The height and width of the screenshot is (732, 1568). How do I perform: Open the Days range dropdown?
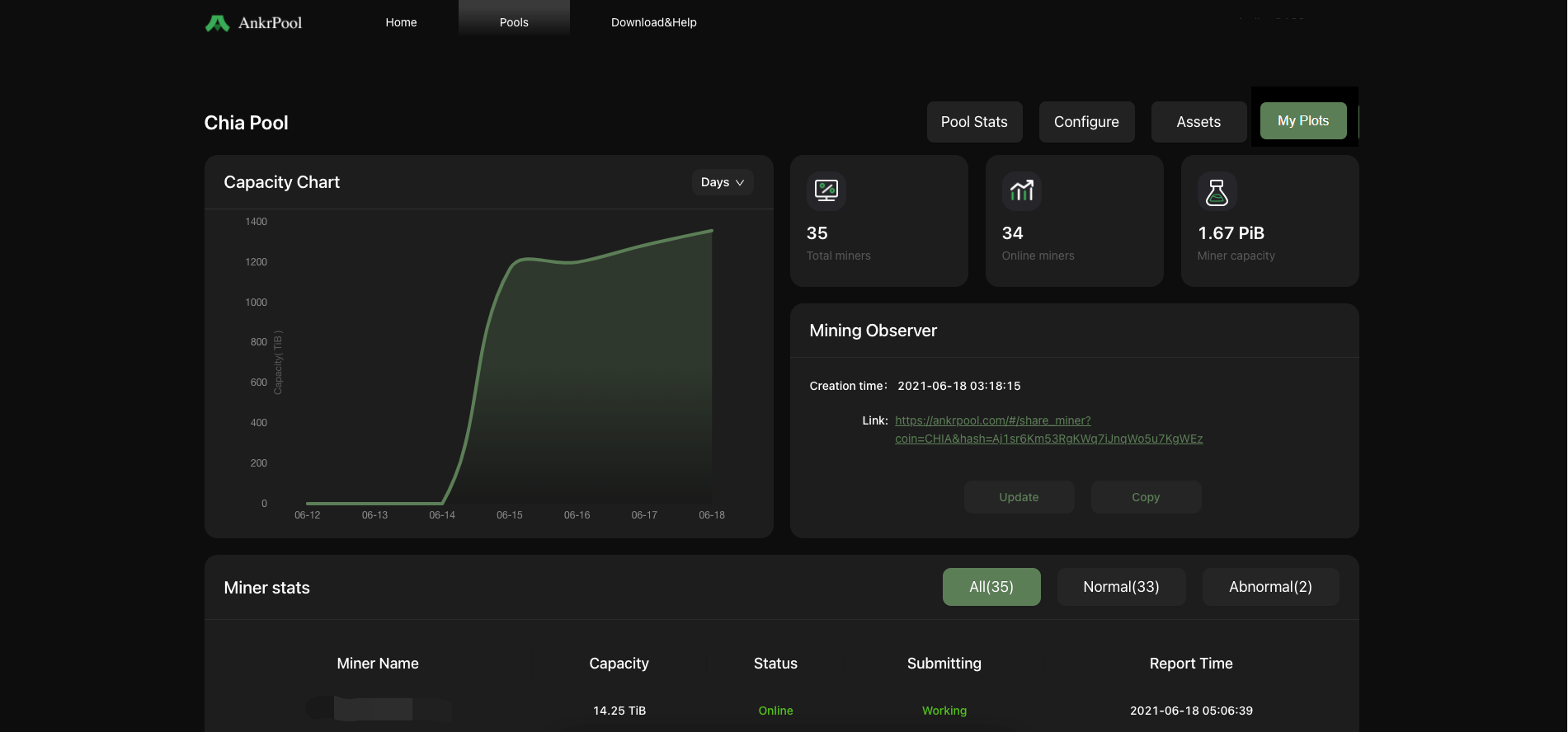(723, 182)
